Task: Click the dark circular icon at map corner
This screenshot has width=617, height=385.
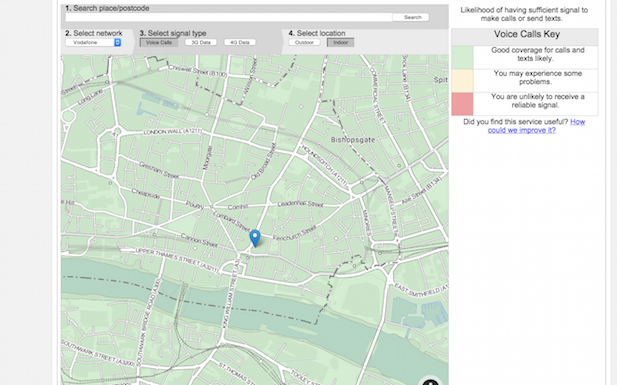Action: (x=431, y=381)
